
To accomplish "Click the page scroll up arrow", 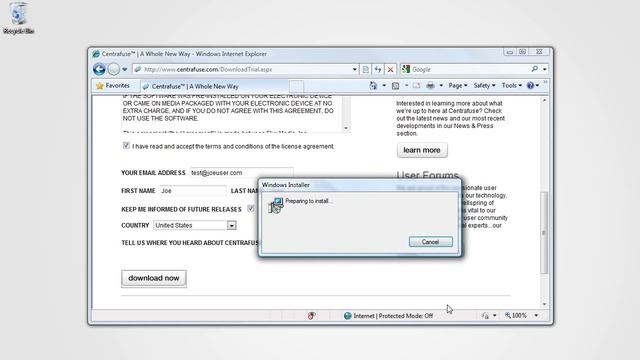I will click(544, 100).
